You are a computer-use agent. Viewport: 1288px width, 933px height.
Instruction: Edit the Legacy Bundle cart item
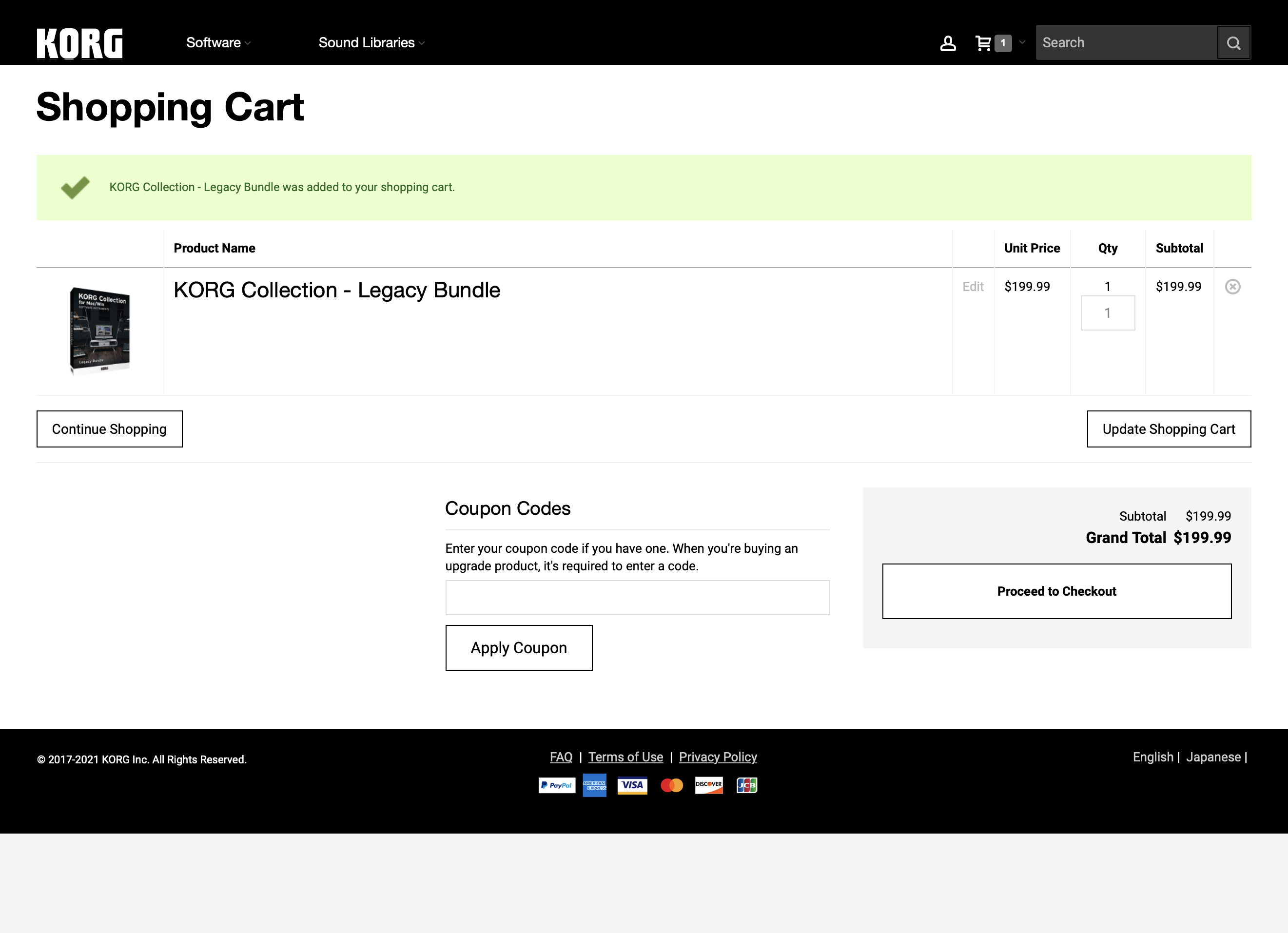[973, 287]
